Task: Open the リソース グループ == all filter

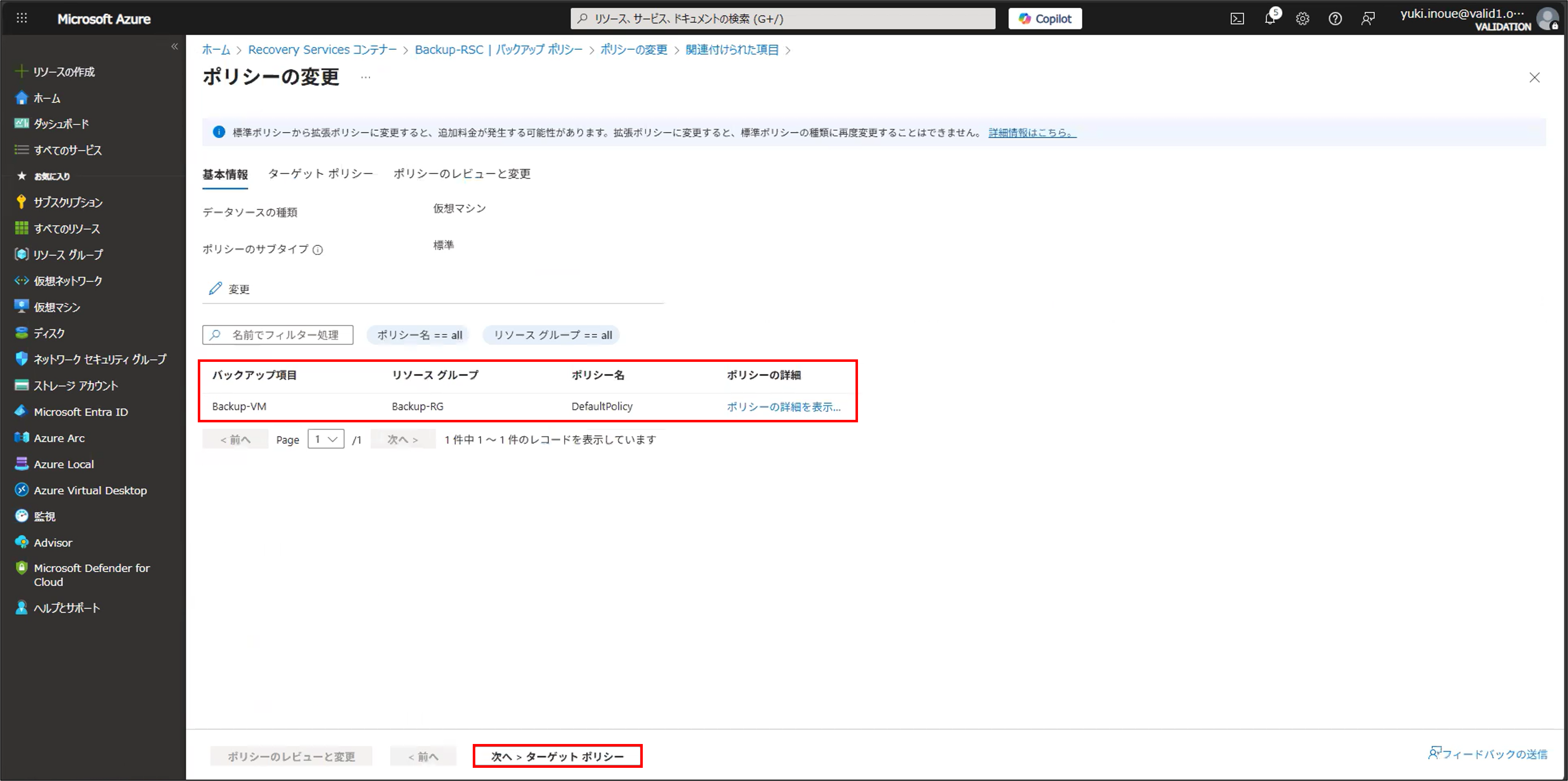Action: point(552,335)
